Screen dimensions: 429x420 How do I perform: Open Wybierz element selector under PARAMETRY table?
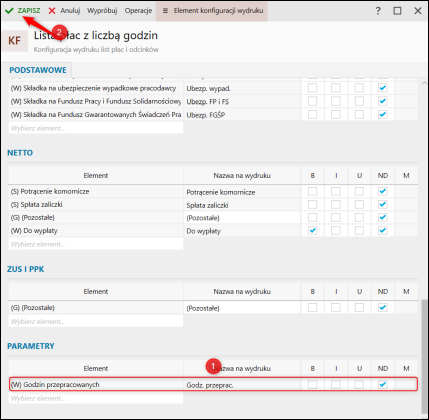coord(96,398)
